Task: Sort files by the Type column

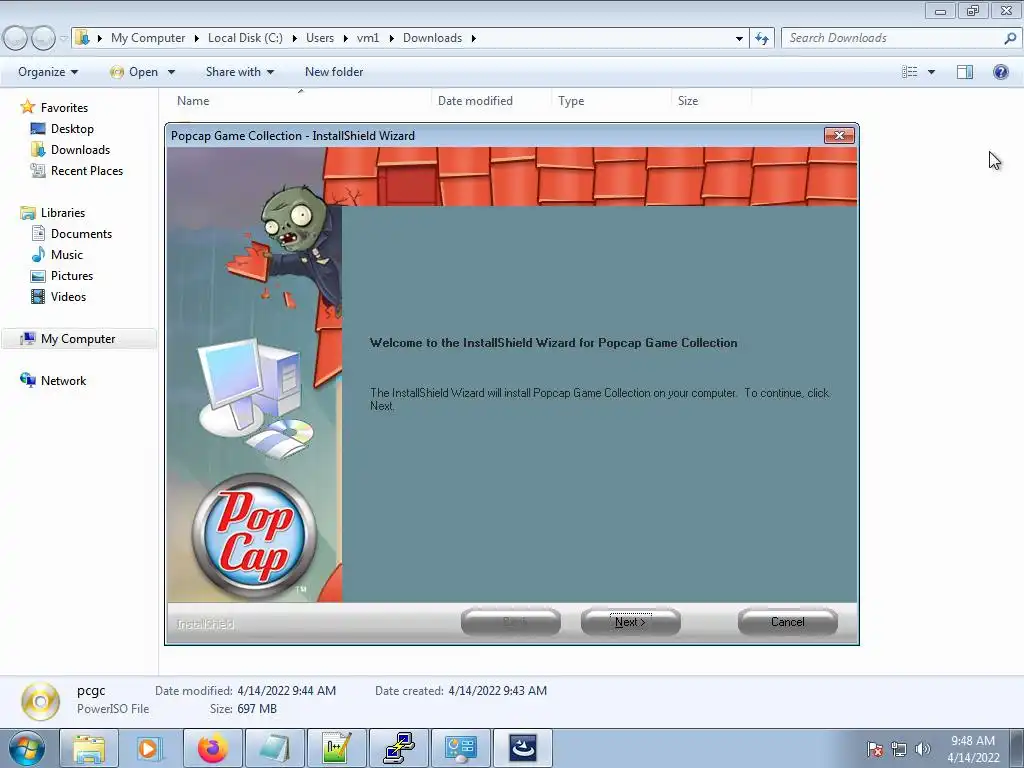Action: [x=611, y=101]
